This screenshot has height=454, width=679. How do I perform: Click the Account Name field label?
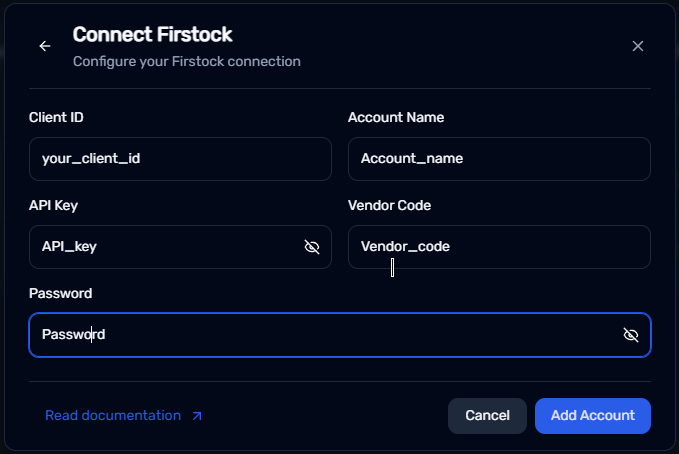point(396,118)
